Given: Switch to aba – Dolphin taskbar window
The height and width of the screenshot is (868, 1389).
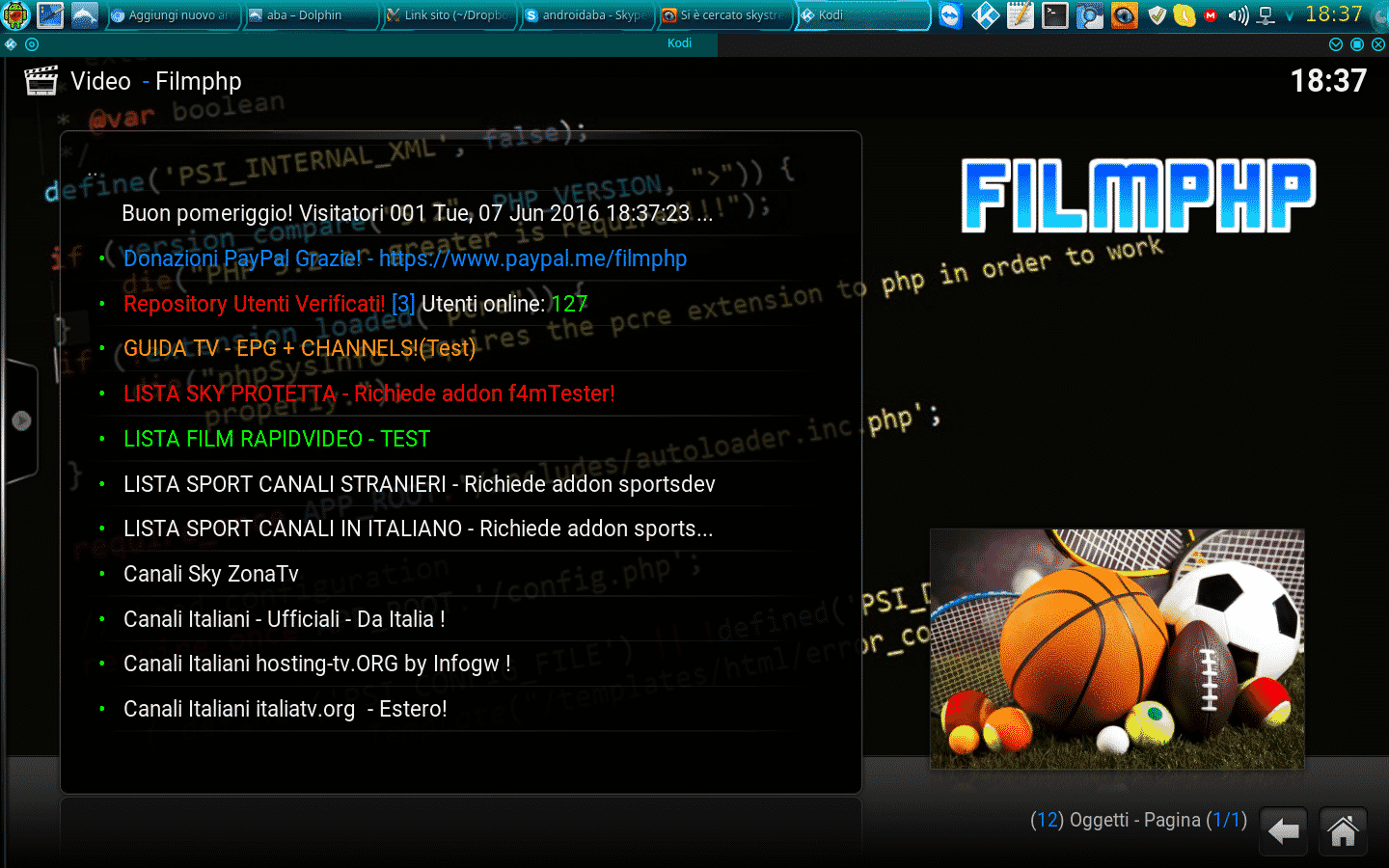Looking at the screenshot, I should pos(311,14).
